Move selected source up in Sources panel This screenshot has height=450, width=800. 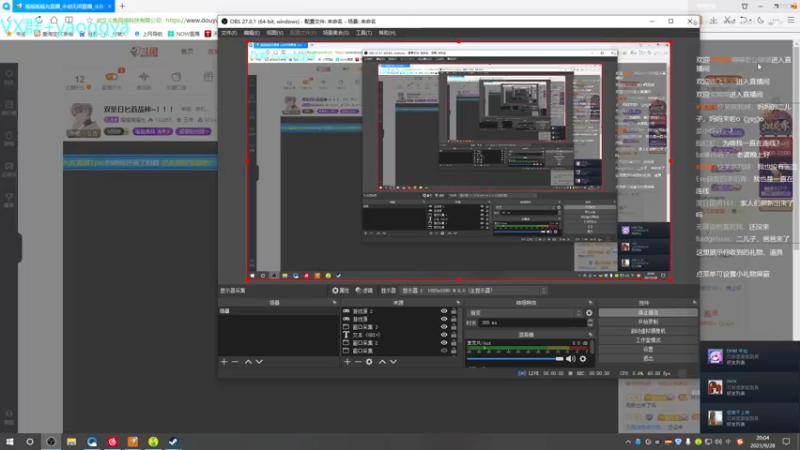pos(382,362)
